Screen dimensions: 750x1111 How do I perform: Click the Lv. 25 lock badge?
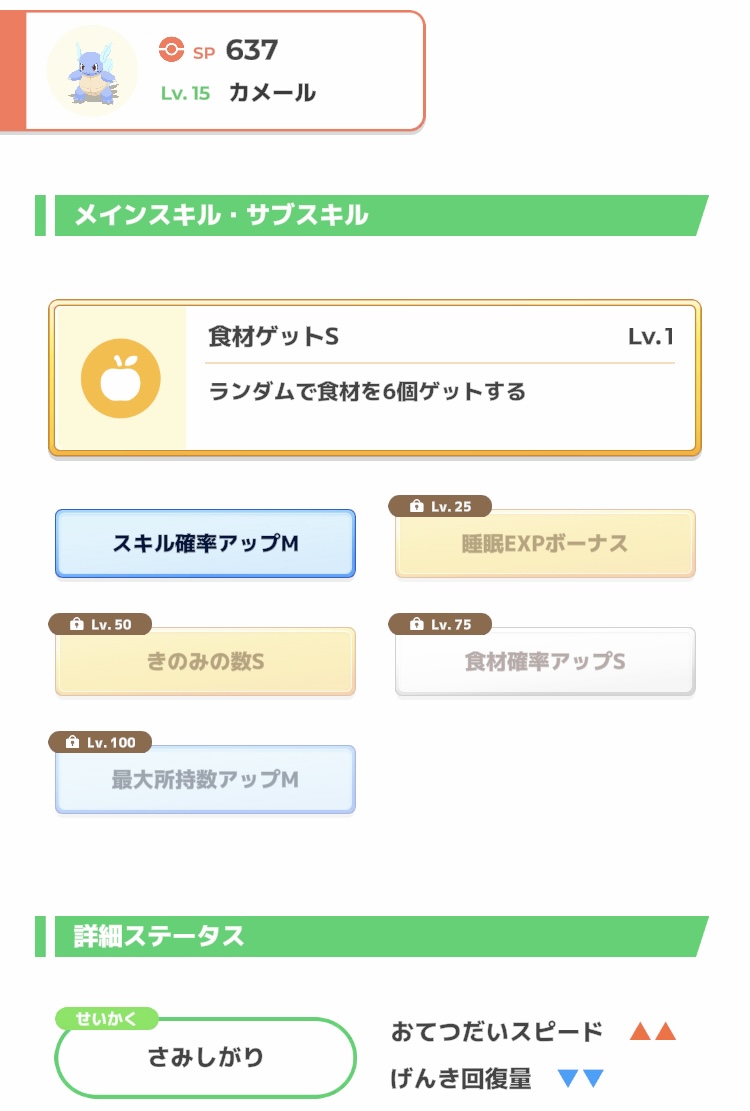pyautogui.click(x=440, y=506)
